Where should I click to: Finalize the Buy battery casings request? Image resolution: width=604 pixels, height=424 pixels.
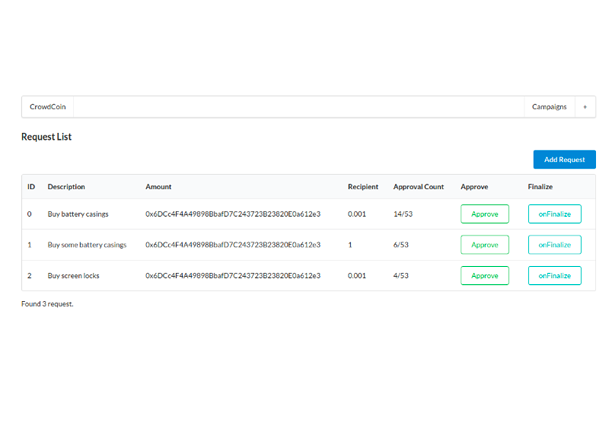pyautogui.click(x=554, y=214)
